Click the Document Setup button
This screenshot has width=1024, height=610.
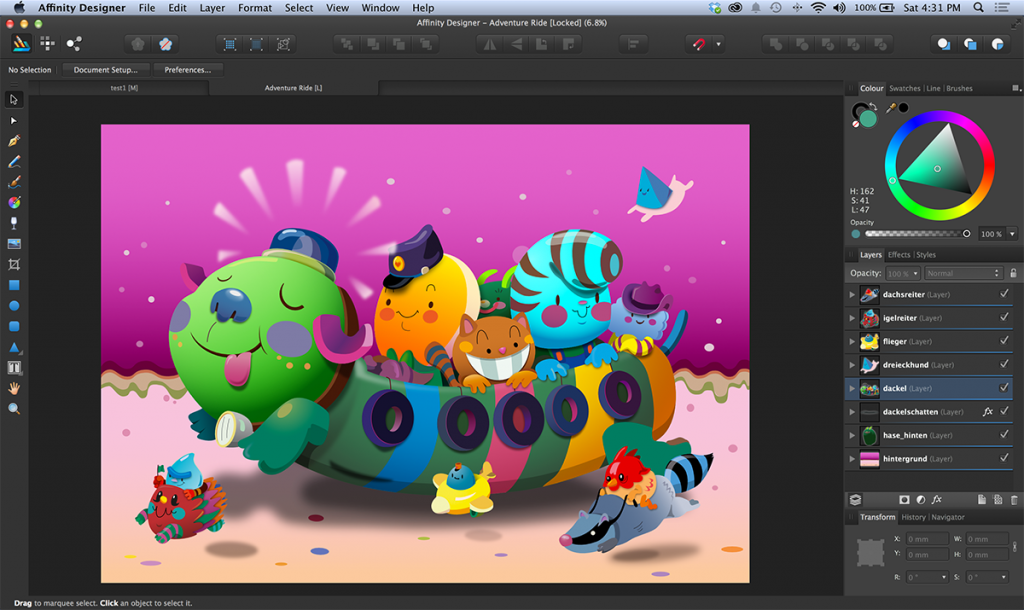105,70
